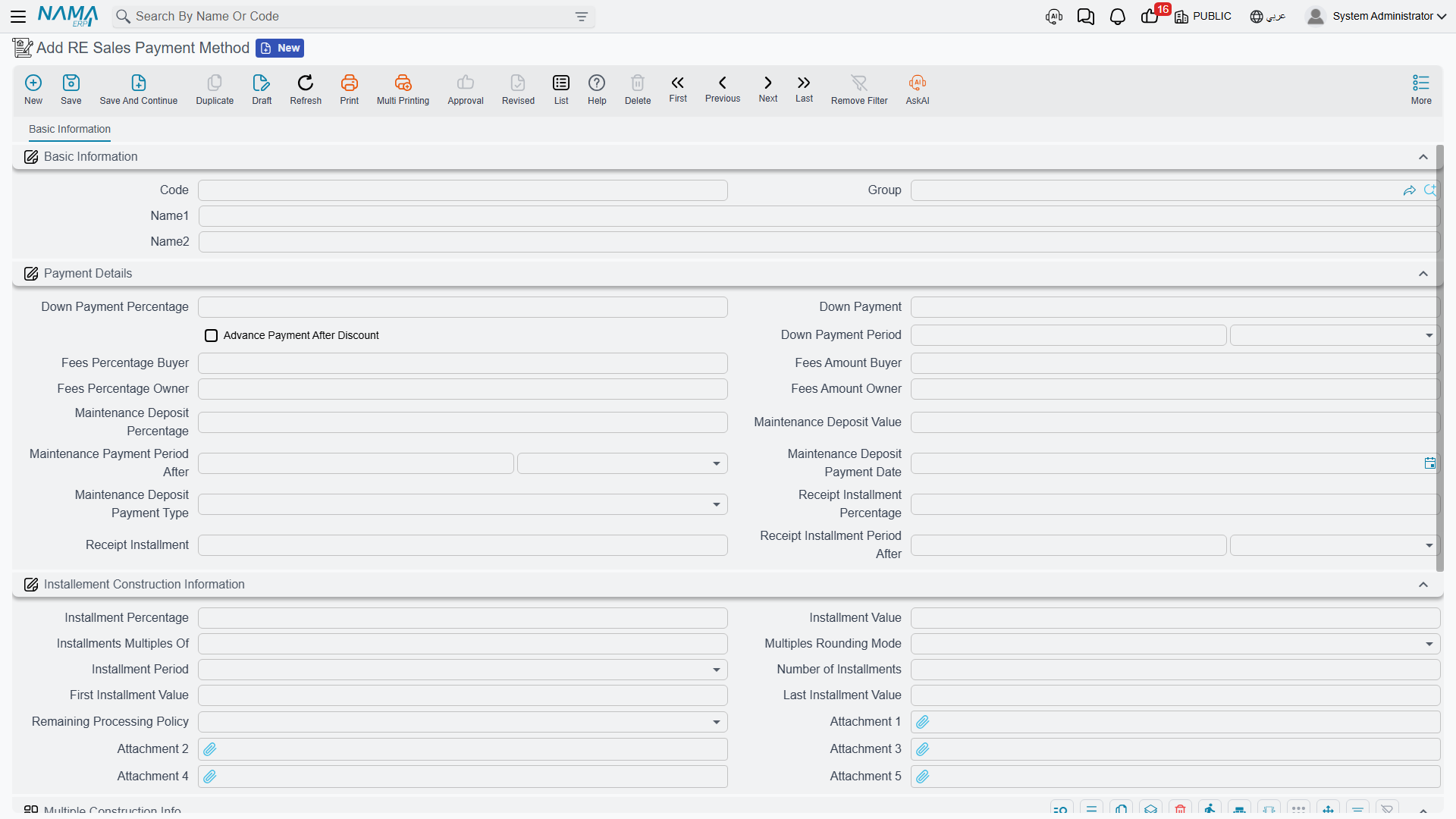Open Receipt Installment Period After unit dropdown
This screenshot has height=819, width=1456.
(x=1334, y=545)
